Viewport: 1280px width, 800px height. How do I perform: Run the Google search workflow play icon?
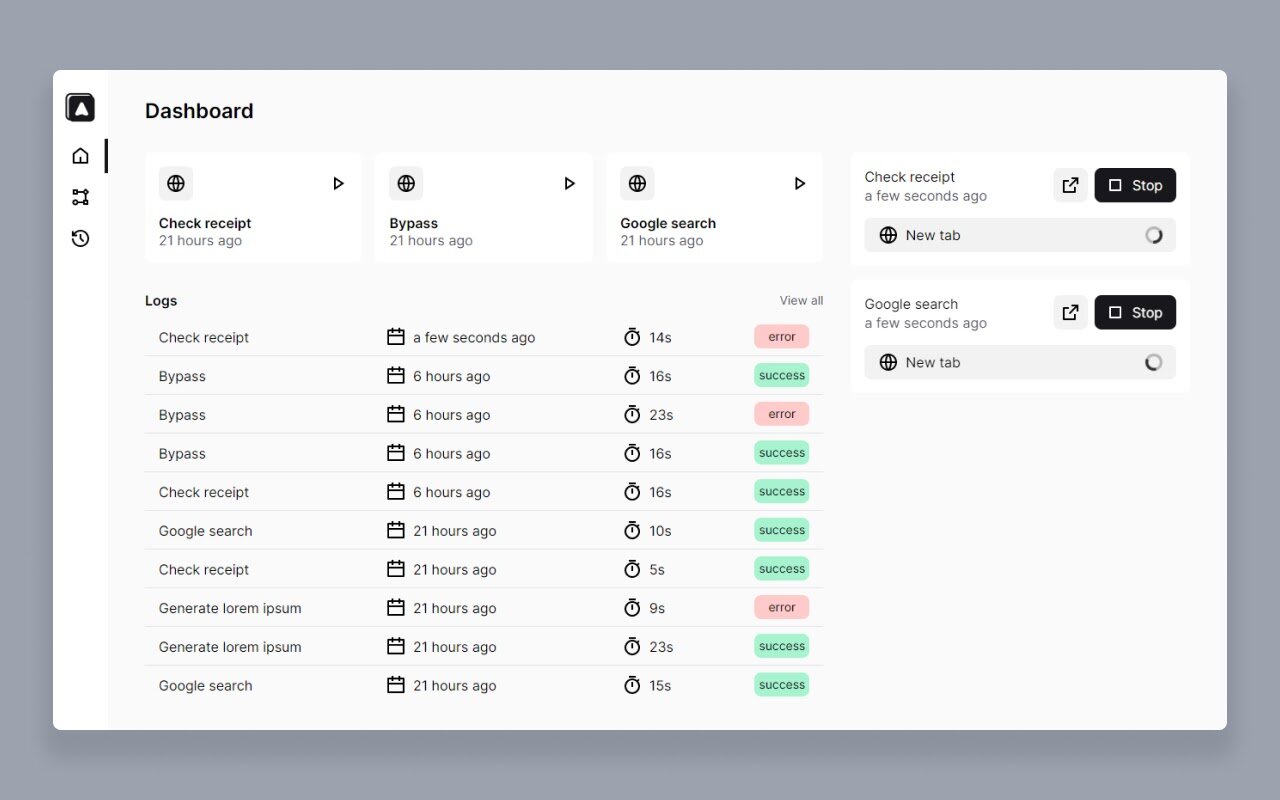[799, 184]
